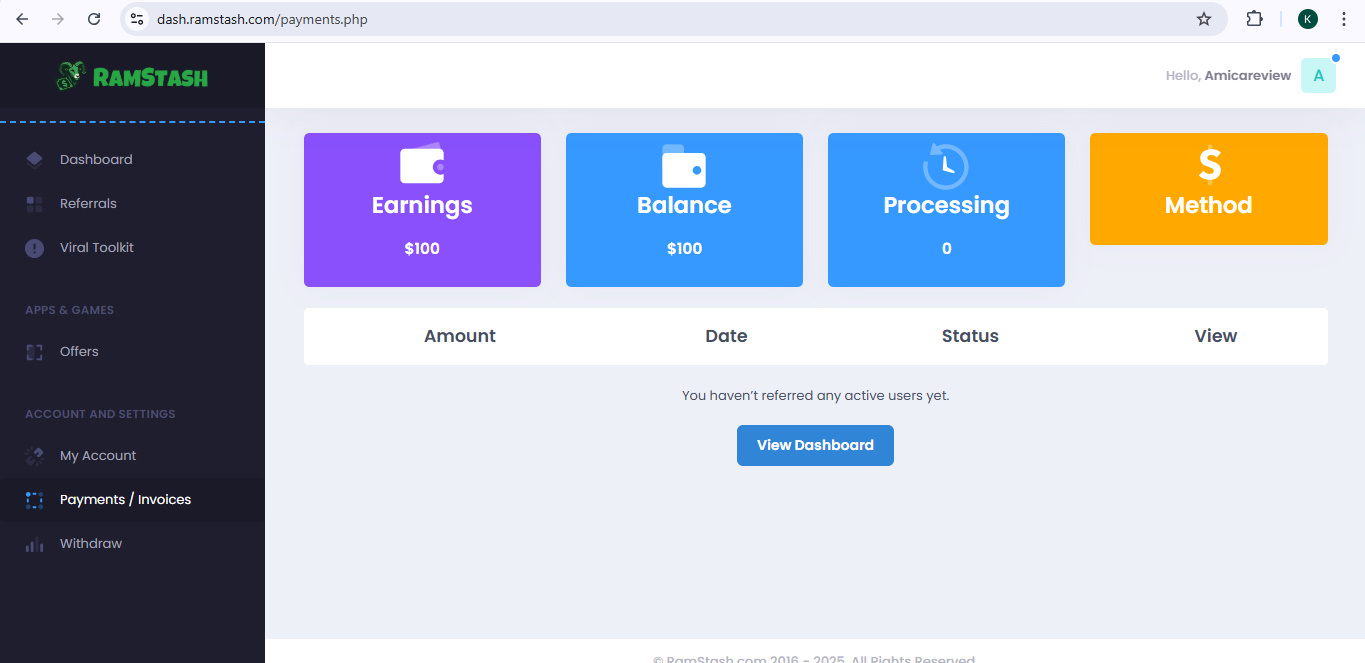Viewport: 1365px width, 663px height.
Task: Click the RamStash logo
Action: [132, 76]
